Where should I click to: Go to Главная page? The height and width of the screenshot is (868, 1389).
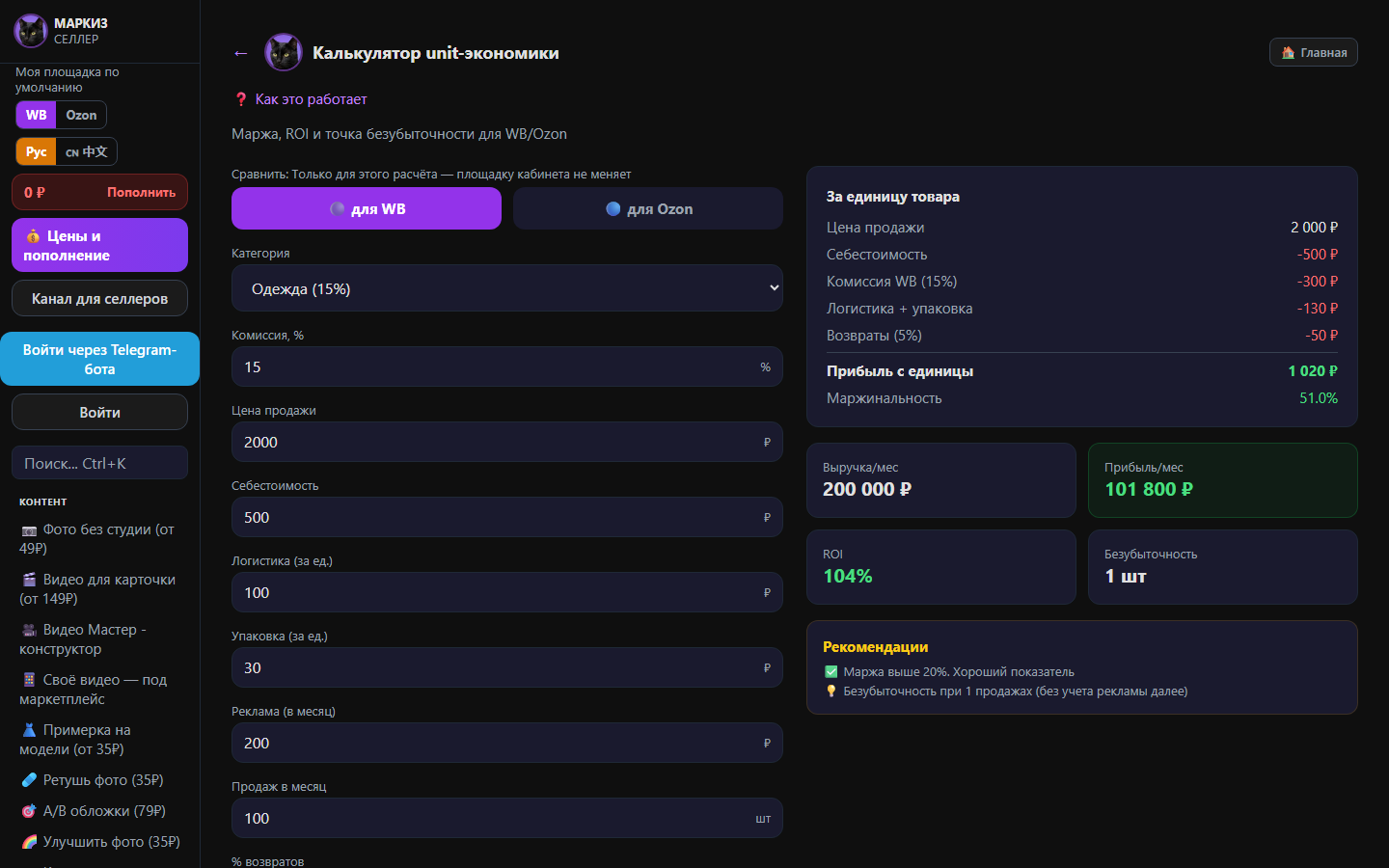pyautogui.click(x=1314, y=53)
